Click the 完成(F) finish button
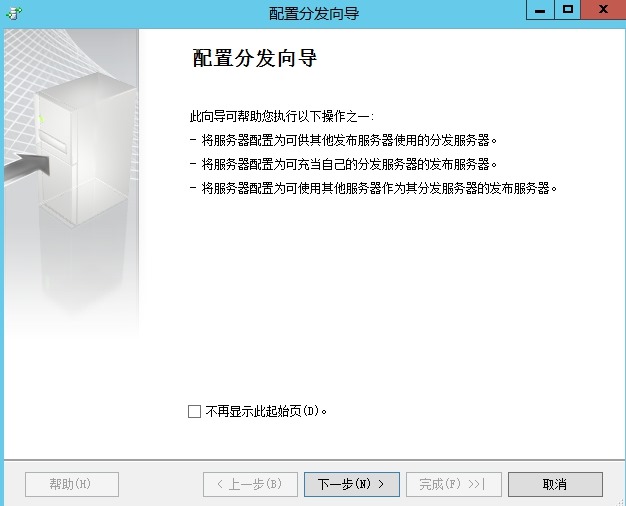 452,484
